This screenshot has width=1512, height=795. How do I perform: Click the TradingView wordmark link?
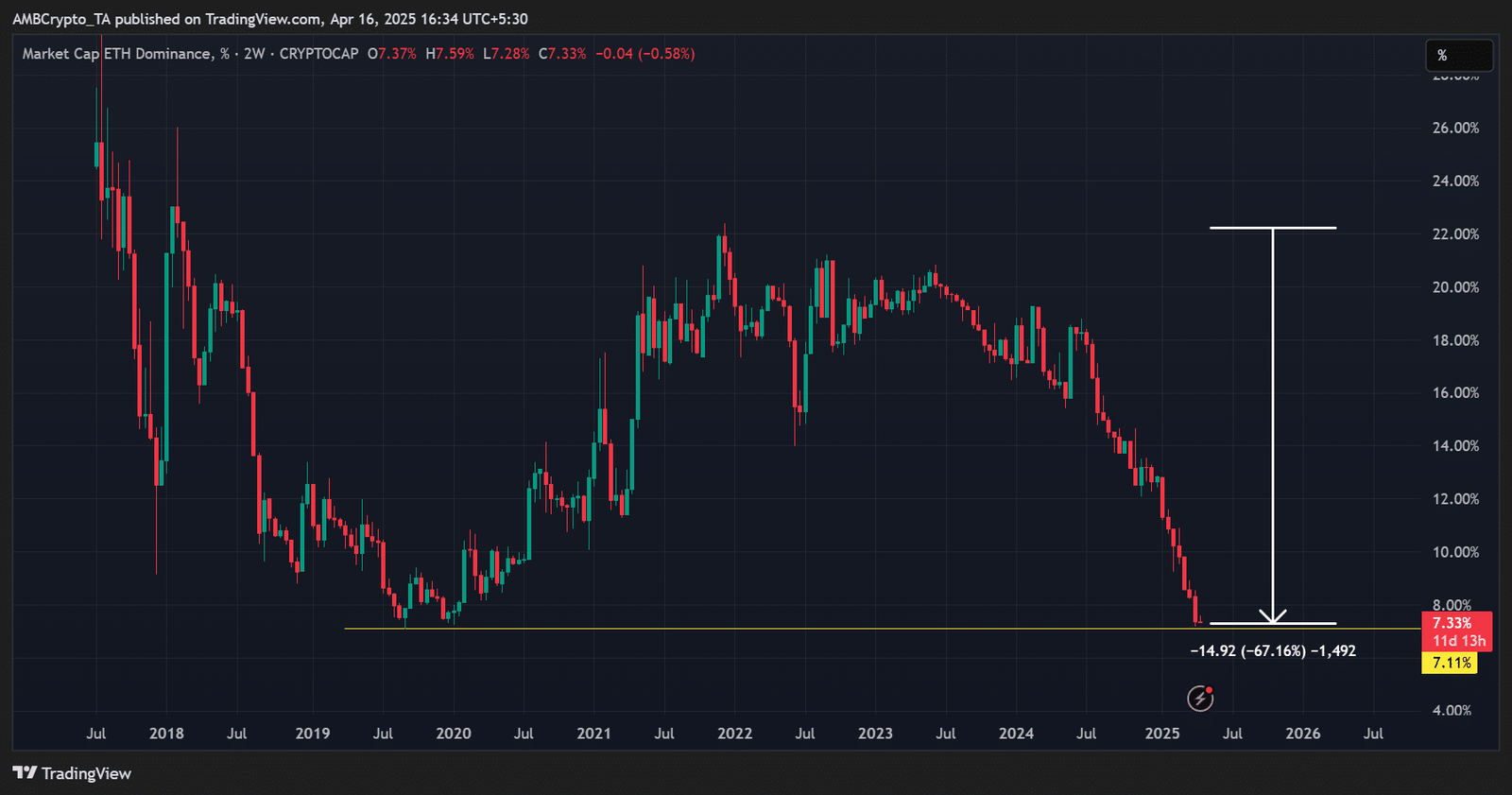click(86, 773)
